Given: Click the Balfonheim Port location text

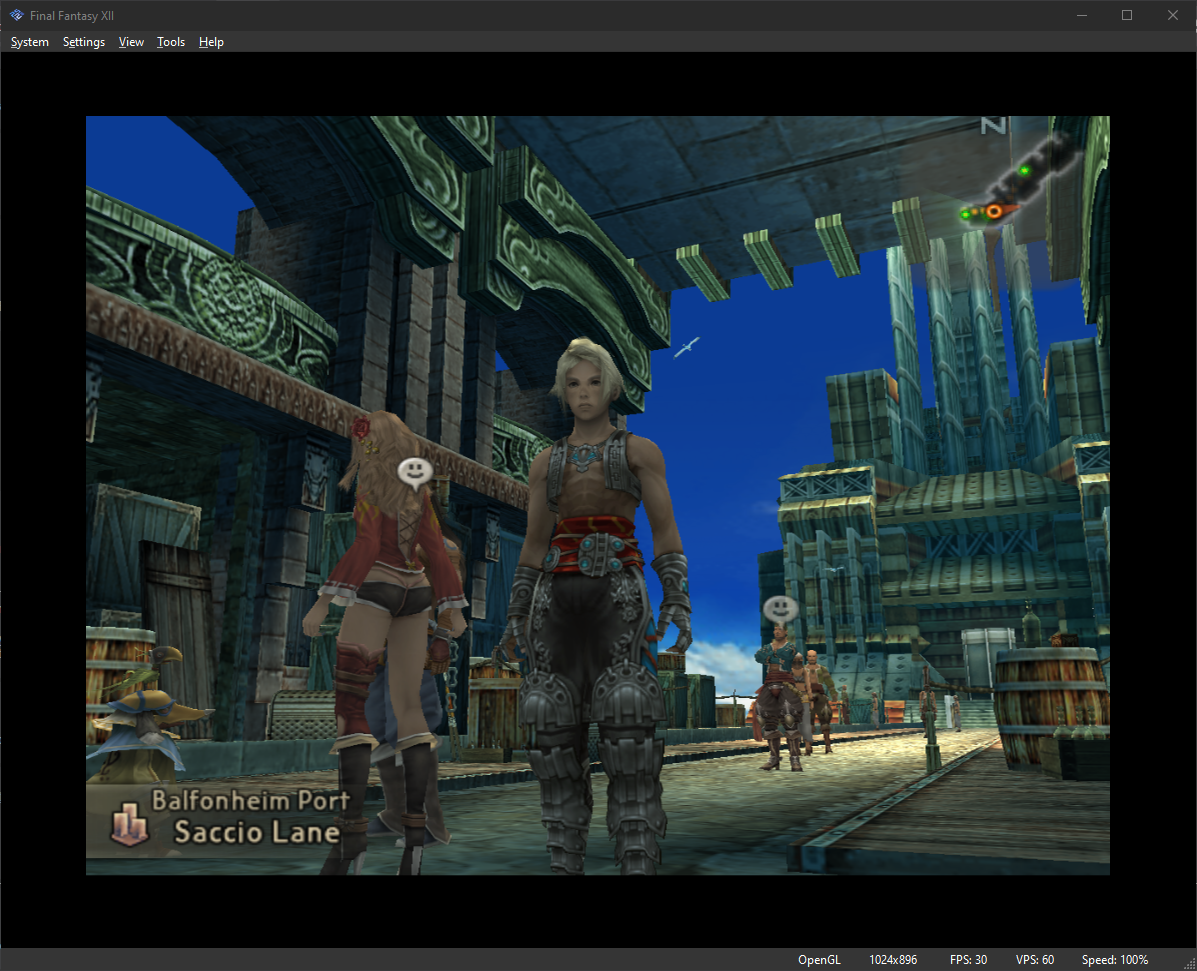Looking at the screenshot, I should coord(250,800).
